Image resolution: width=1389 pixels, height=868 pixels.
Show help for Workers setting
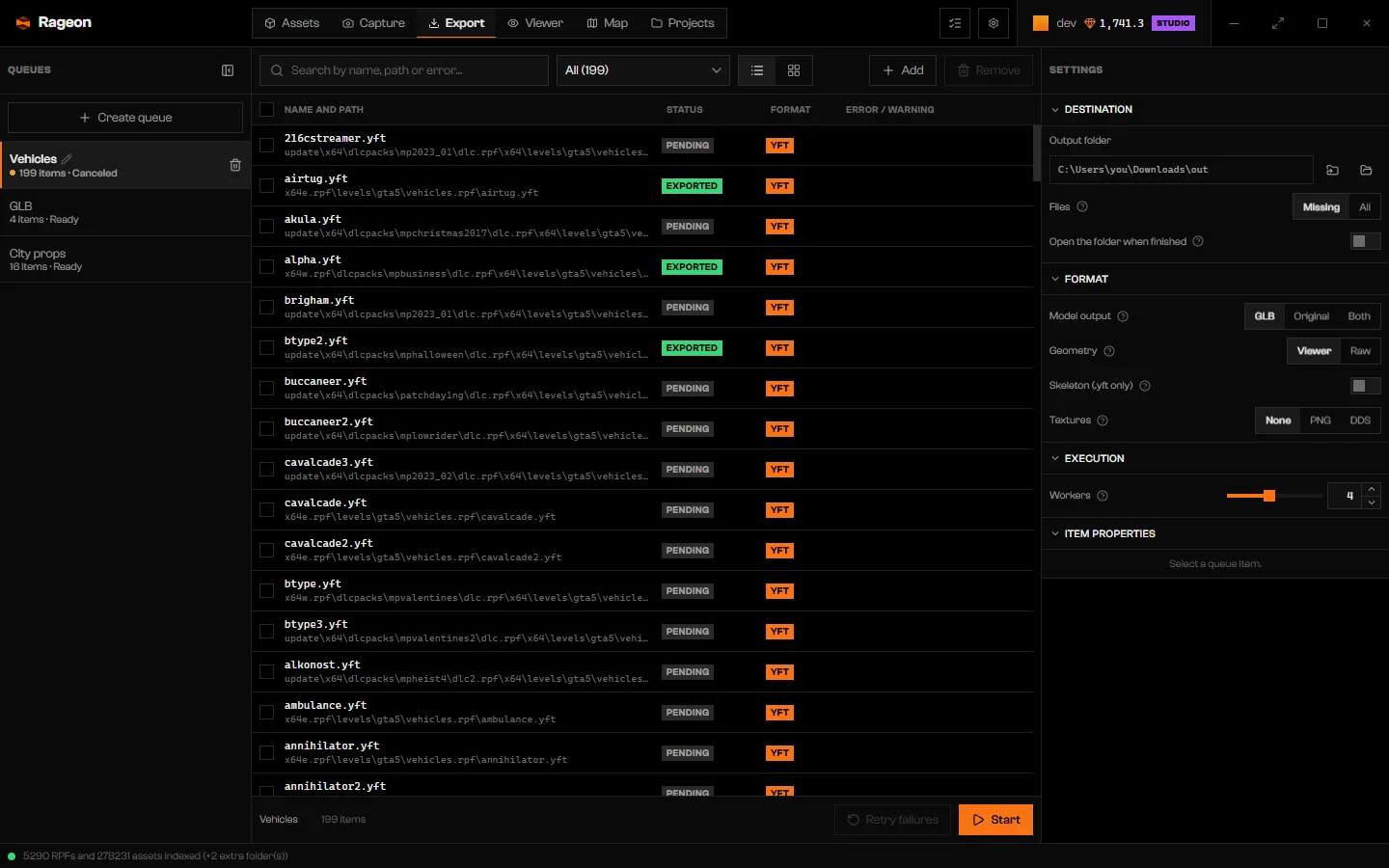1103,496
